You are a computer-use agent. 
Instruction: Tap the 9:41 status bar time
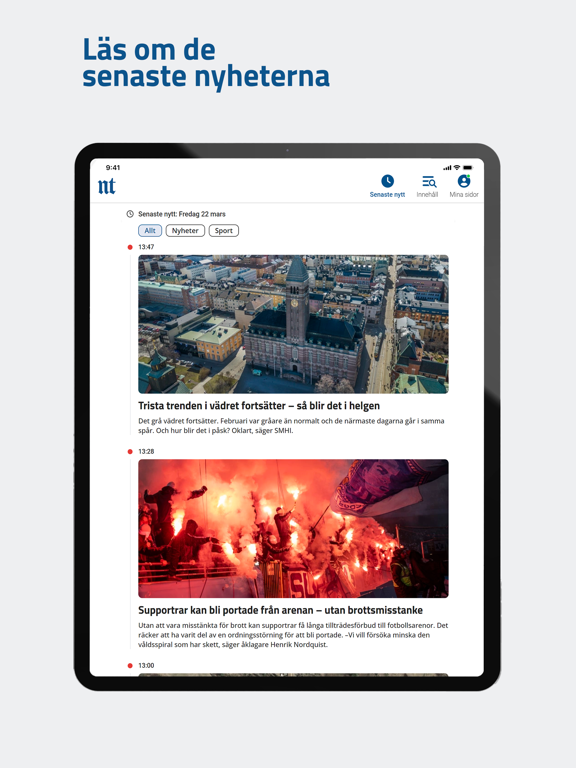tap(113, 168)
